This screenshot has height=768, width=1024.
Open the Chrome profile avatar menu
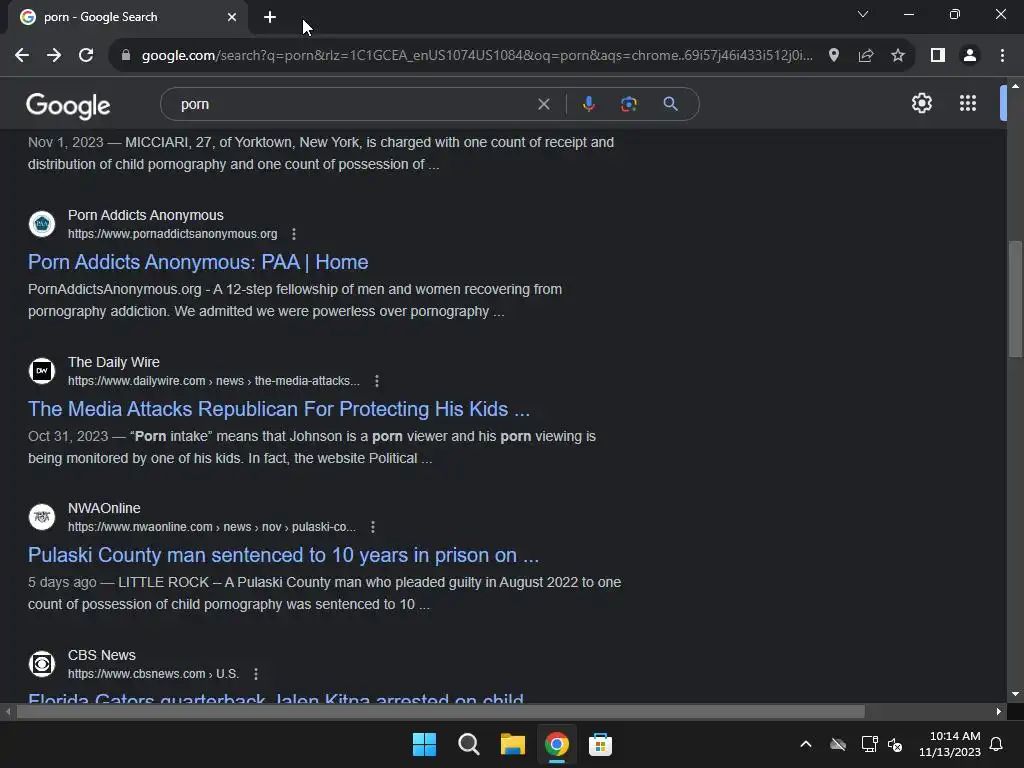(x=970, y=56)
